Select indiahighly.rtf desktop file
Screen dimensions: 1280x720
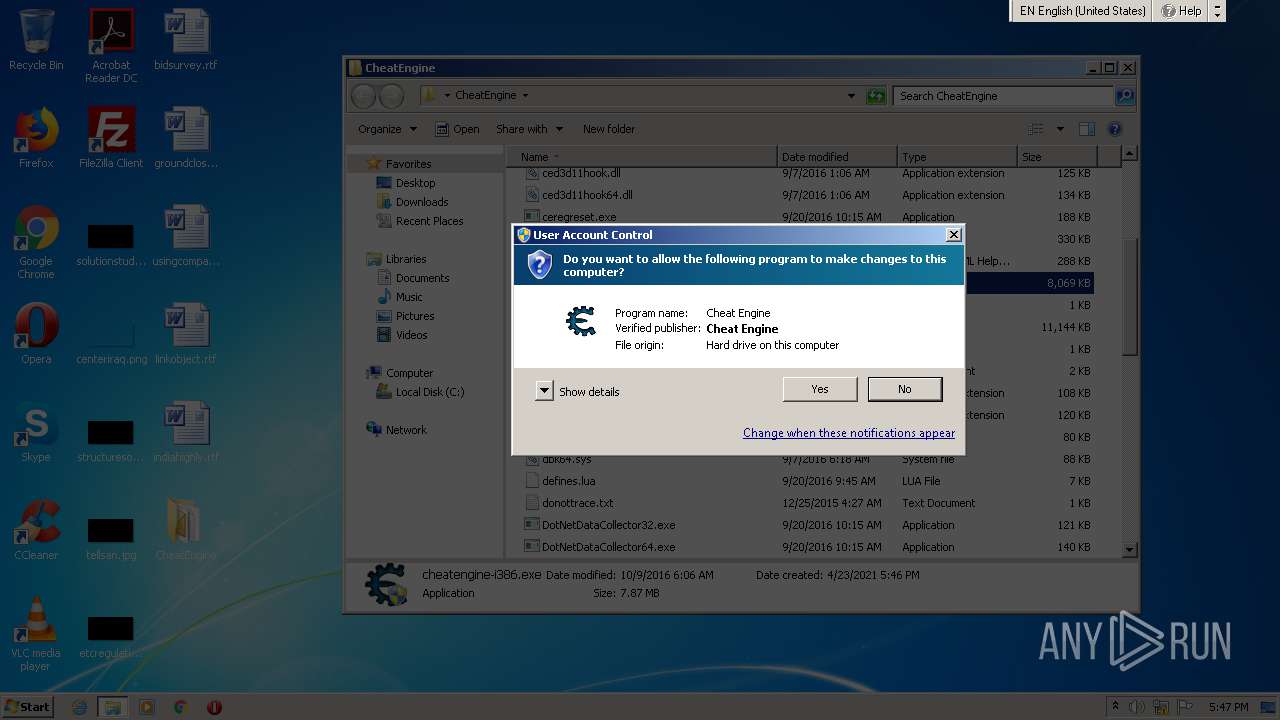click(186, 432)
